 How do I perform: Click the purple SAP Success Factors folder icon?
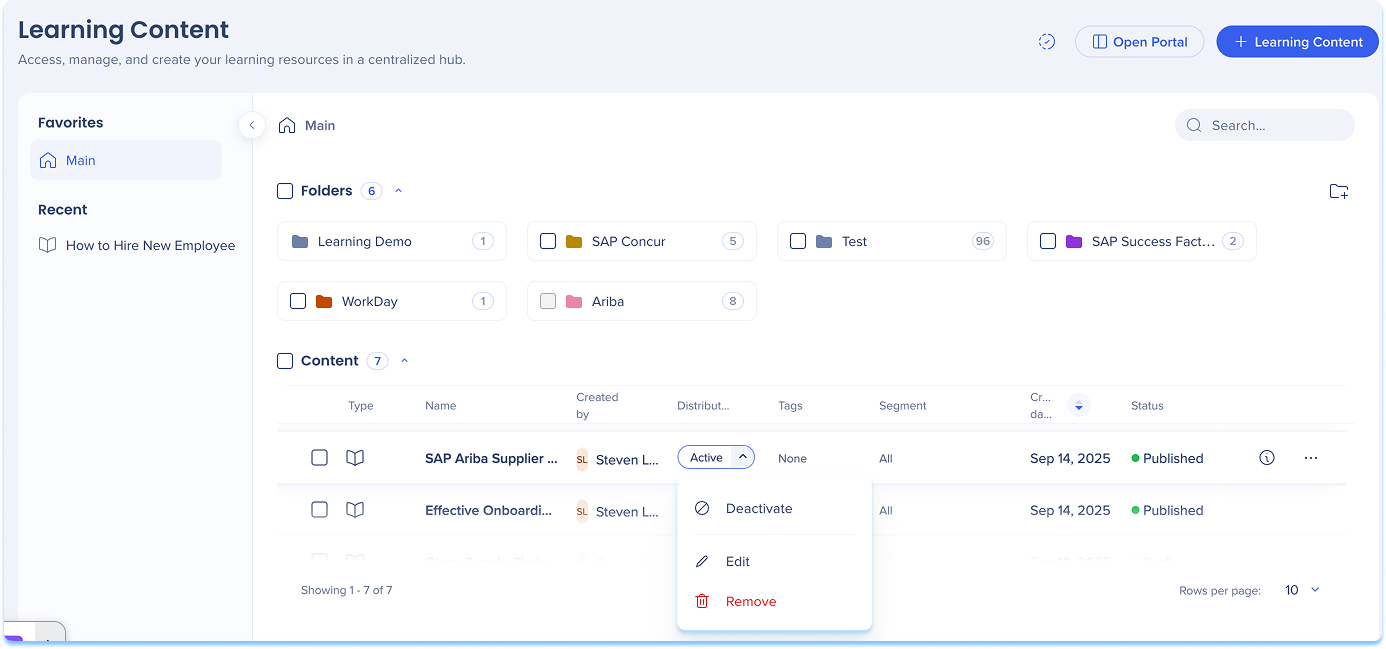[x=1074, y=241]
